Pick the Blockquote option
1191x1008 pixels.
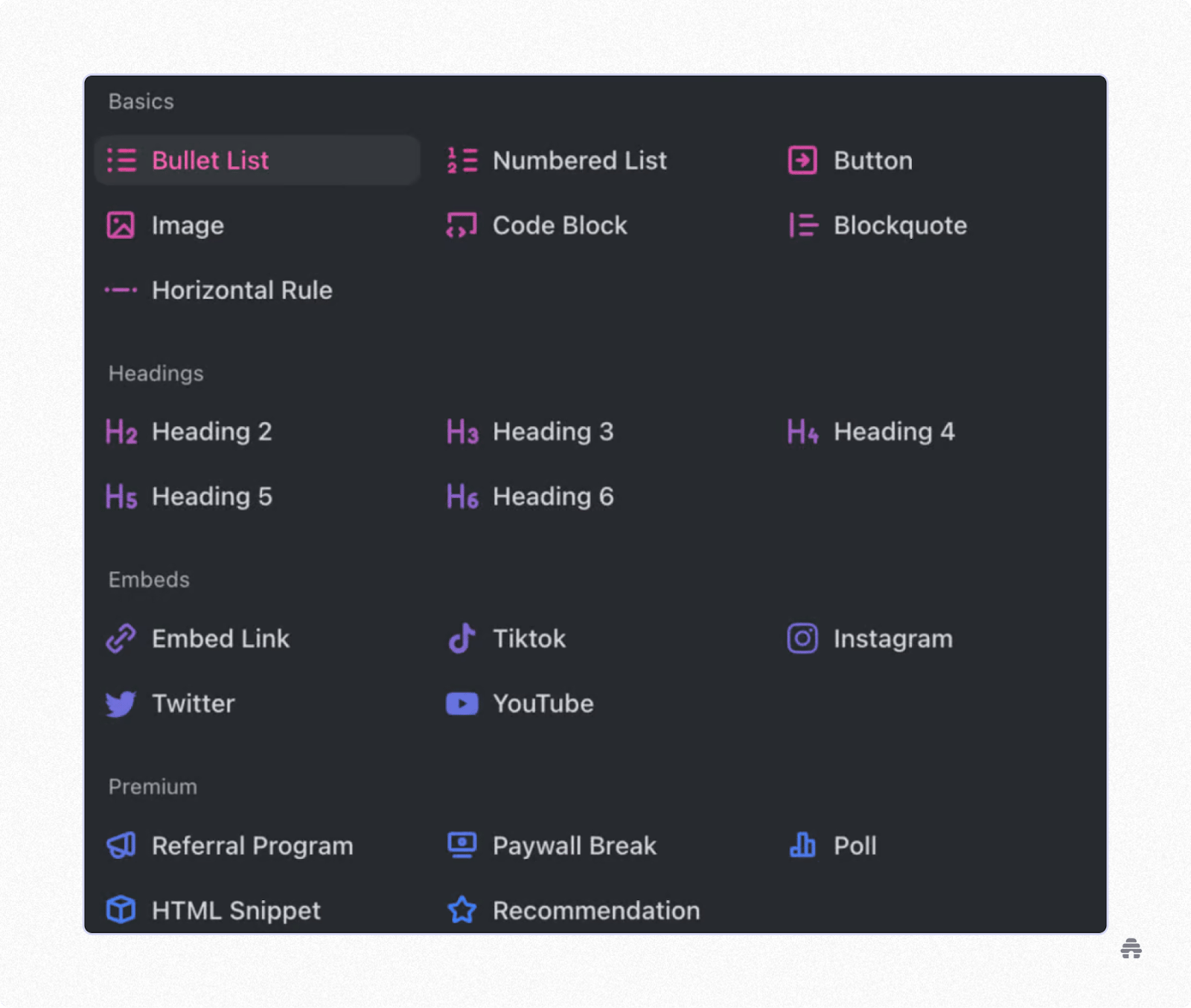[900, 226]
